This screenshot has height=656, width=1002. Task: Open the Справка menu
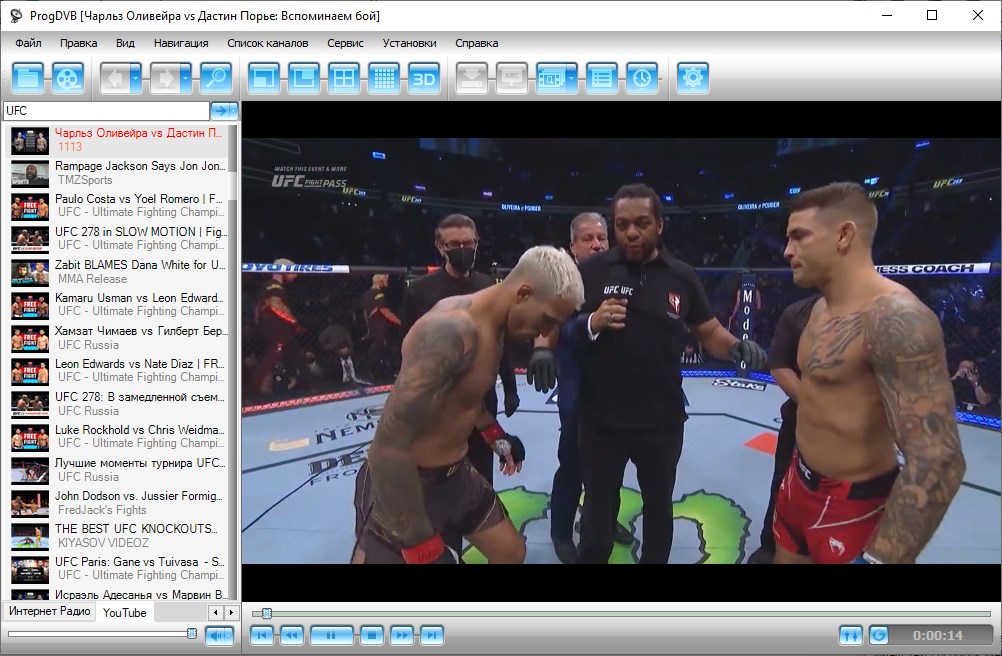(x=477, y=43)
